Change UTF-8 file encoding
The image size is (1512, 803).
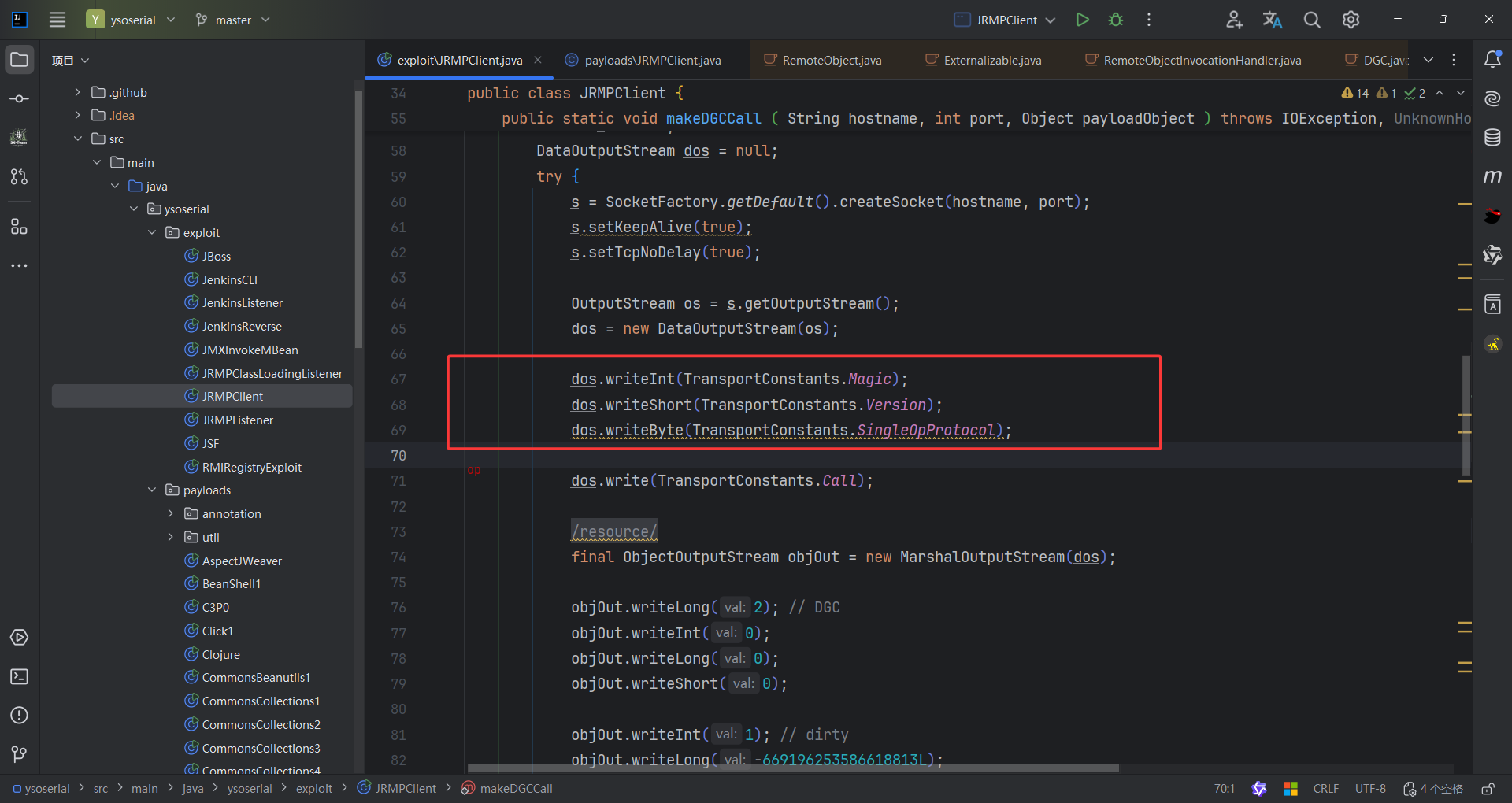[1370, 789]
